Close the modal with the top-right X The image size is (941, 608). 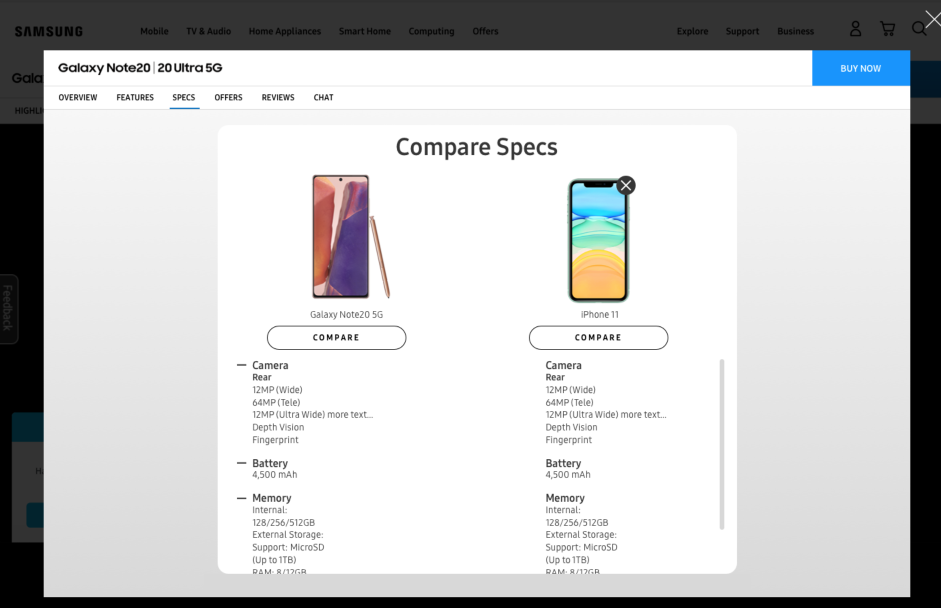933,20
